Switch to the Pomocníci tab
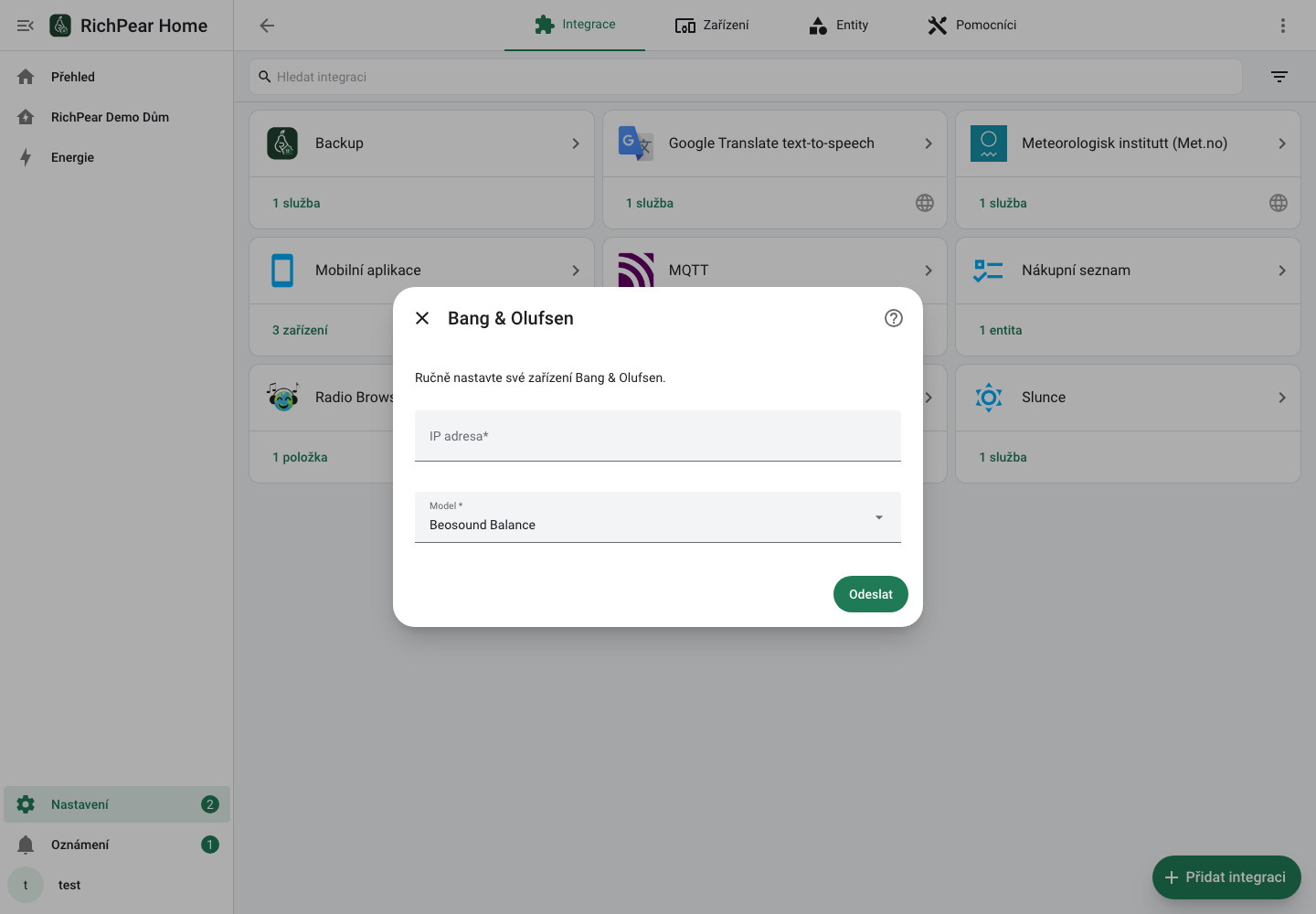Image resolution: width=1316 pixels, height=914 pixels. pyautogui.click(x=971, y=25)
